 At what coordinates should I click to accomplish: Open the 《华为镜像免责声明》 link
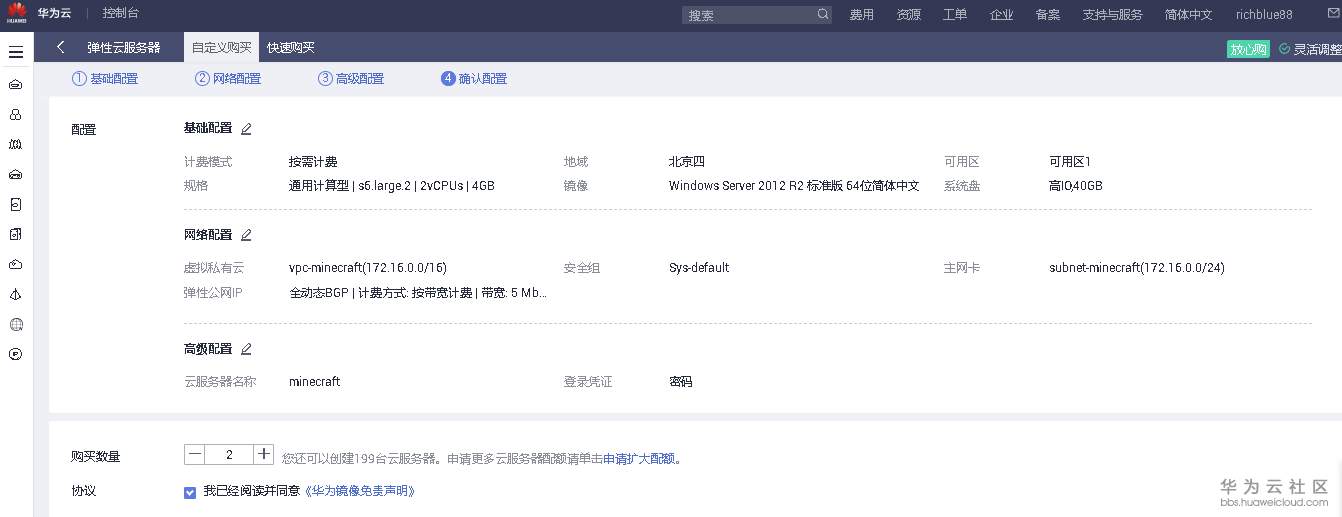pyautogui.click(x=359, y=491)
